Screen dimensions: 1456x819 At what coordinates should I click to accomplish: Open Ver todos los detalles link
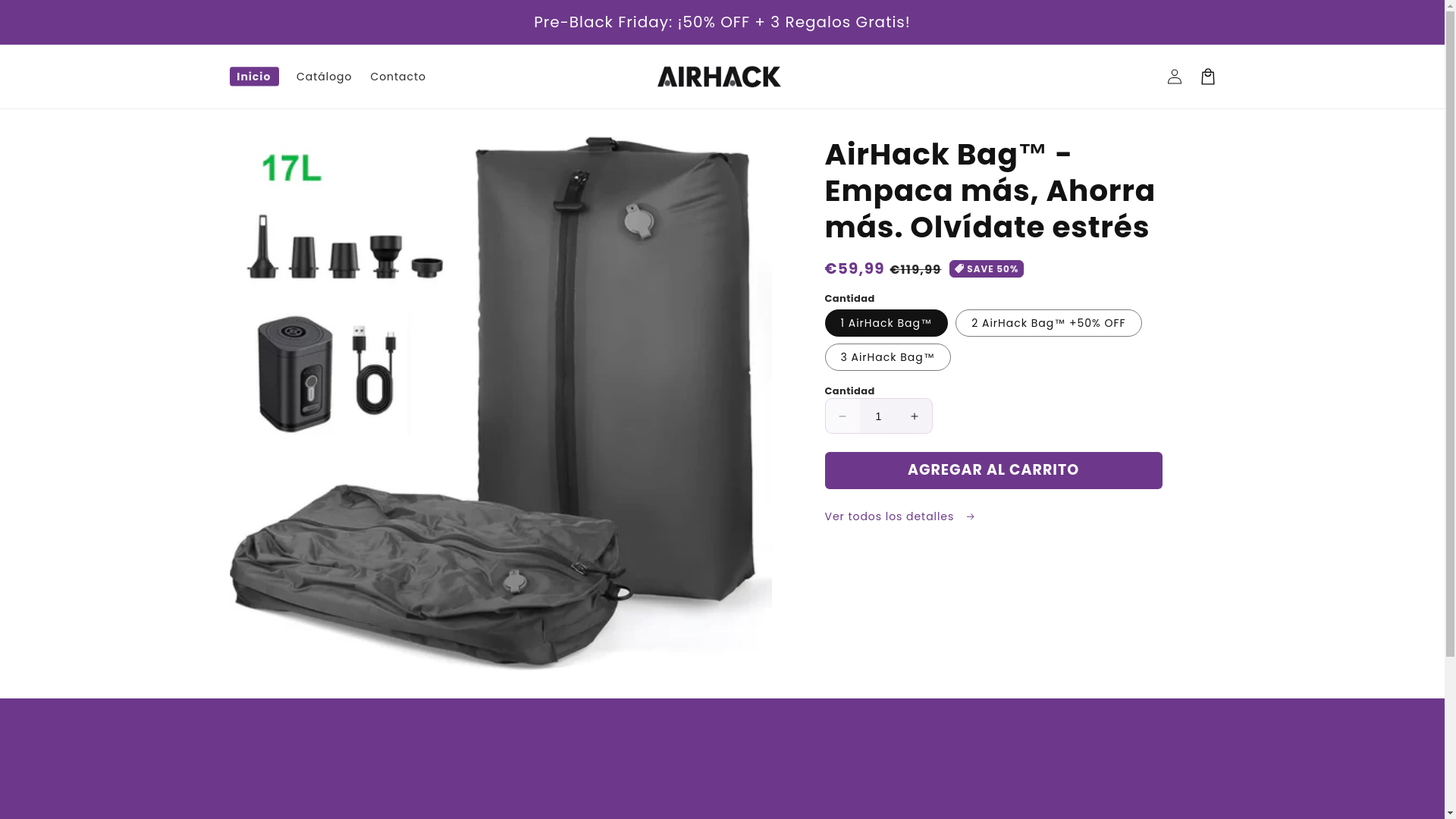pyautogui.click(x=900, y=516)
